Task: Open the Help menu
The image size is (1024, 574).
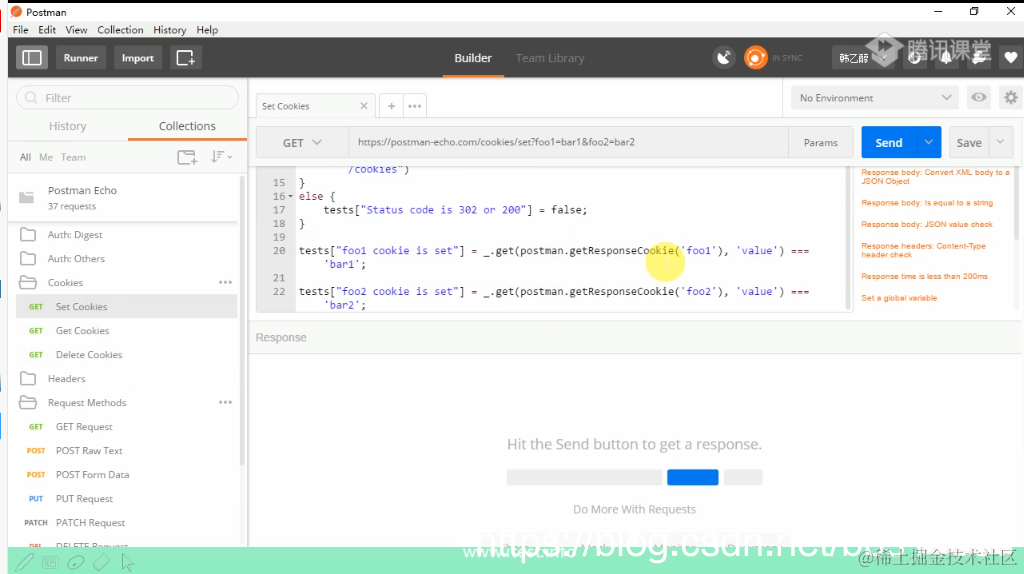Action: click(207, 29)
